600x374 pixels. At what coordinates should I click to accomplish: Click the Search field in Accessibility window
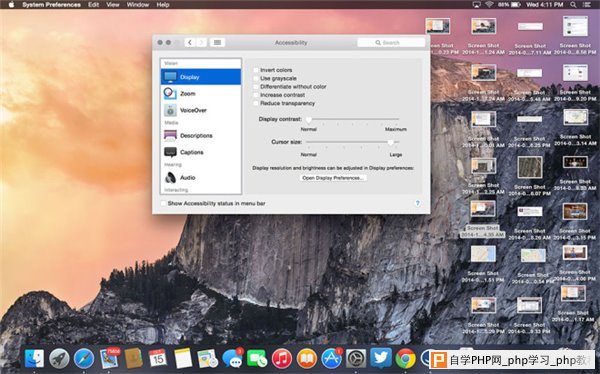391,42
